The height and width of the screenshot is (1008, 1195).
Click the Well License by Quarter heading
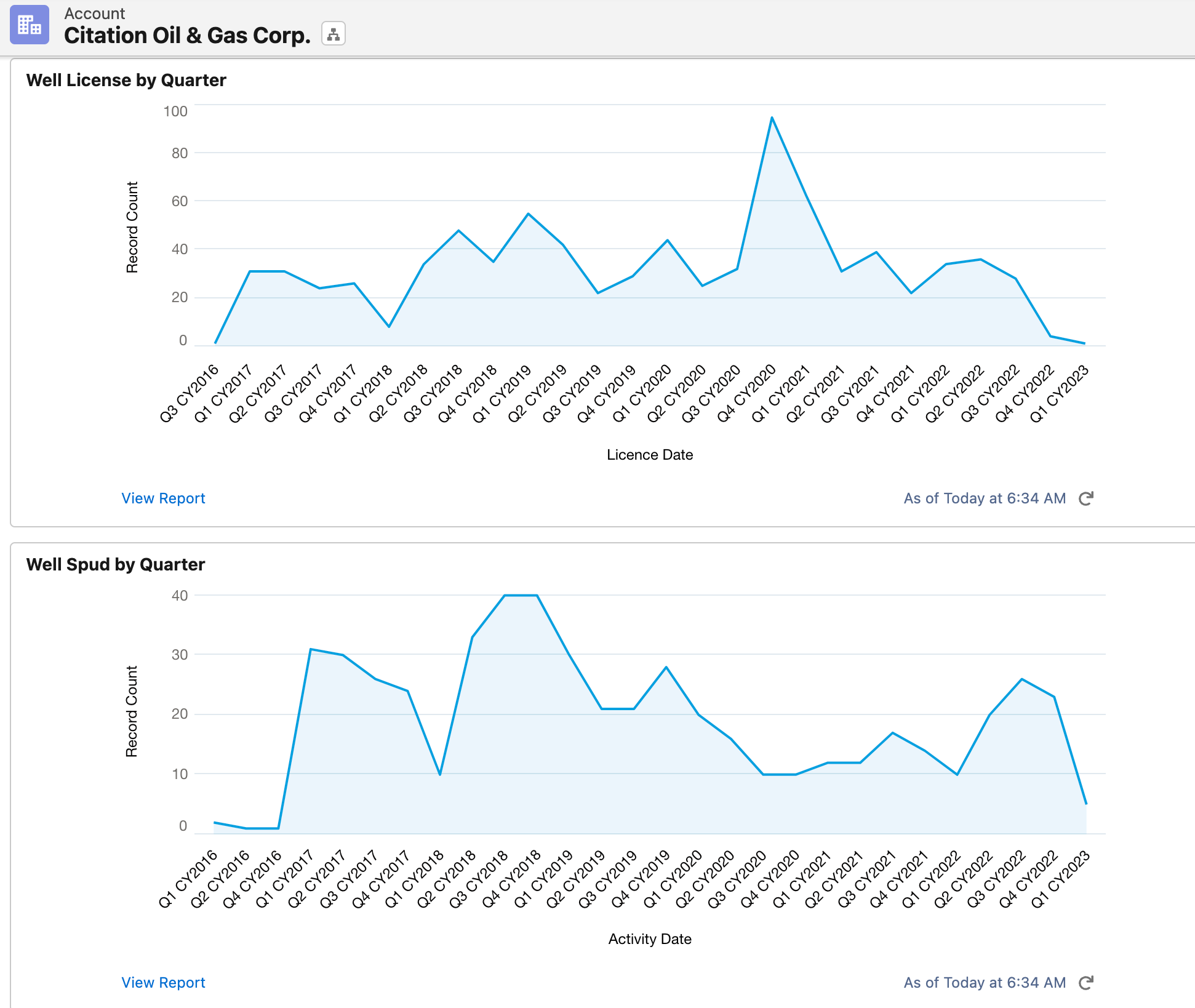(x=126, y=80)
